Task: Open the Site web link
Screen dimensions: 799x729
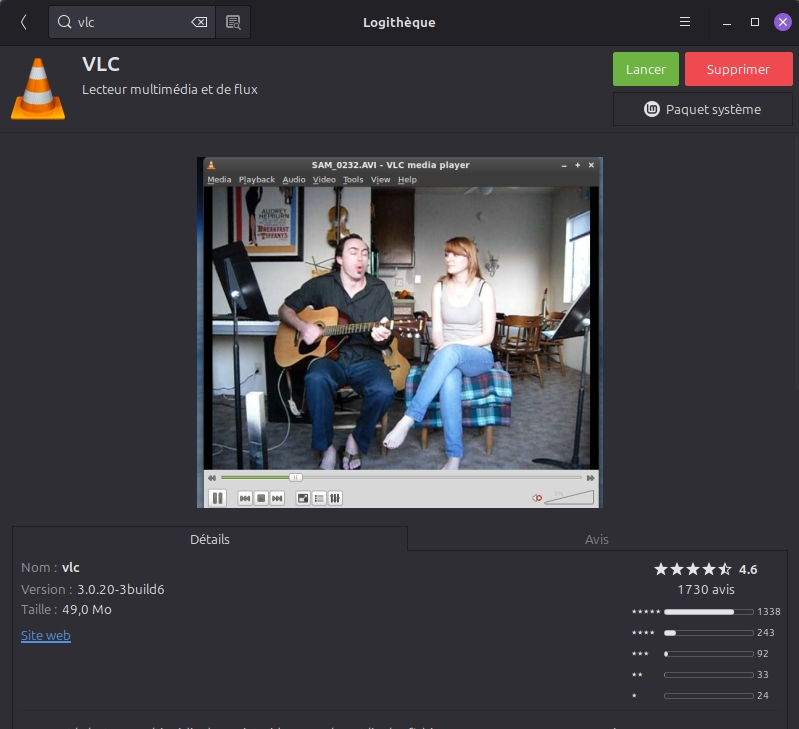Action: (x=46, y=635)
